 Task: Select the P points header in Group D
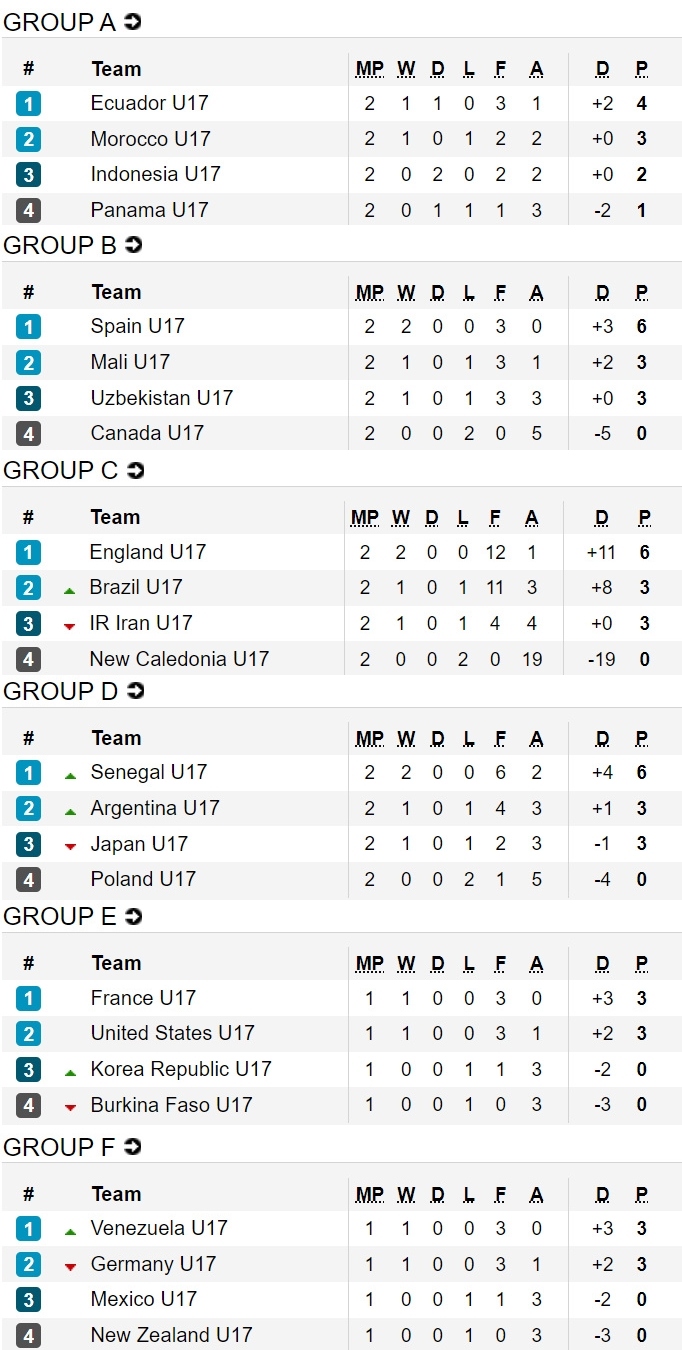pyautogui.click(x=643, y=738)
